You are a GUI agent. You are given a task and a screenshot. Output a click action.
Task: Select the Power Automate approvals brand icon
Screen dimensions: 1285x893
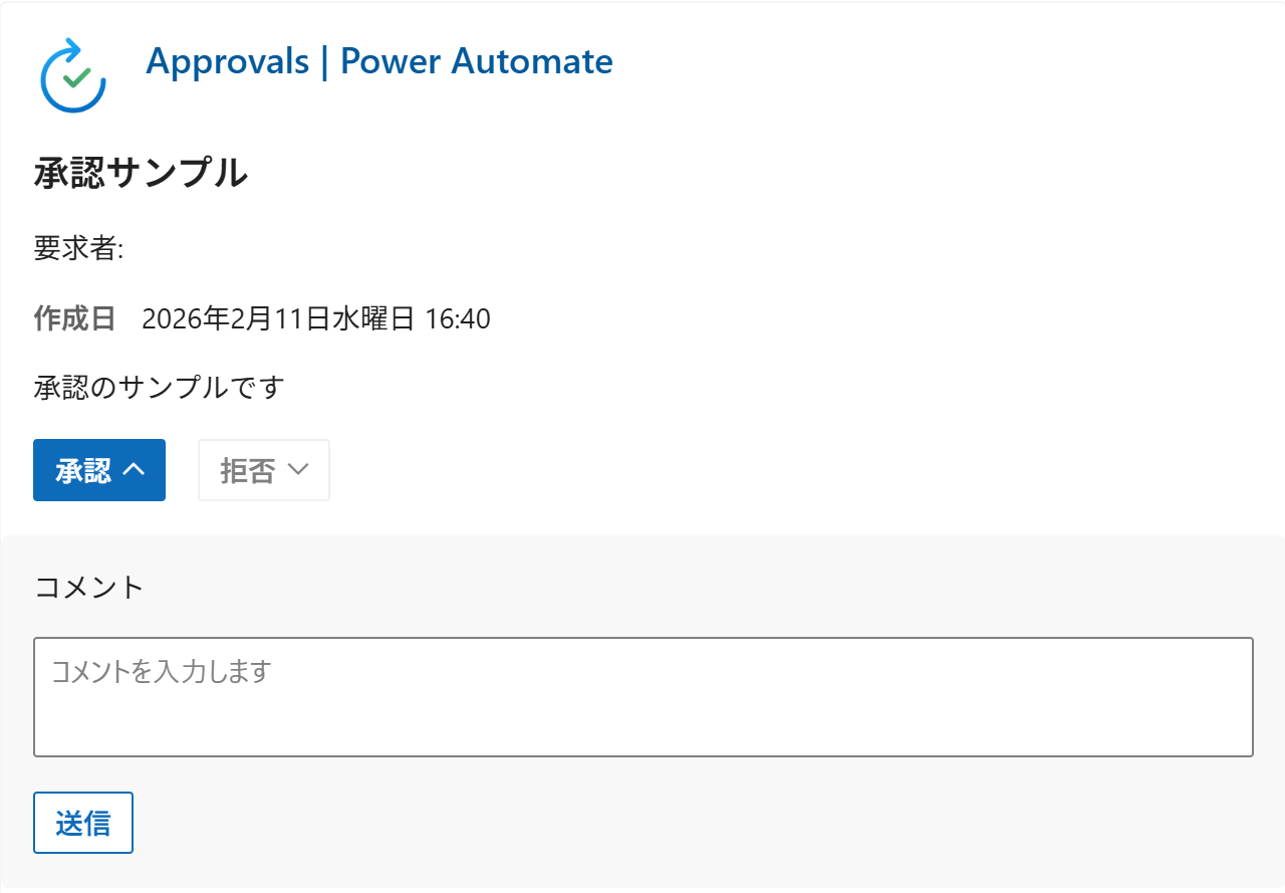click(72, 74)
